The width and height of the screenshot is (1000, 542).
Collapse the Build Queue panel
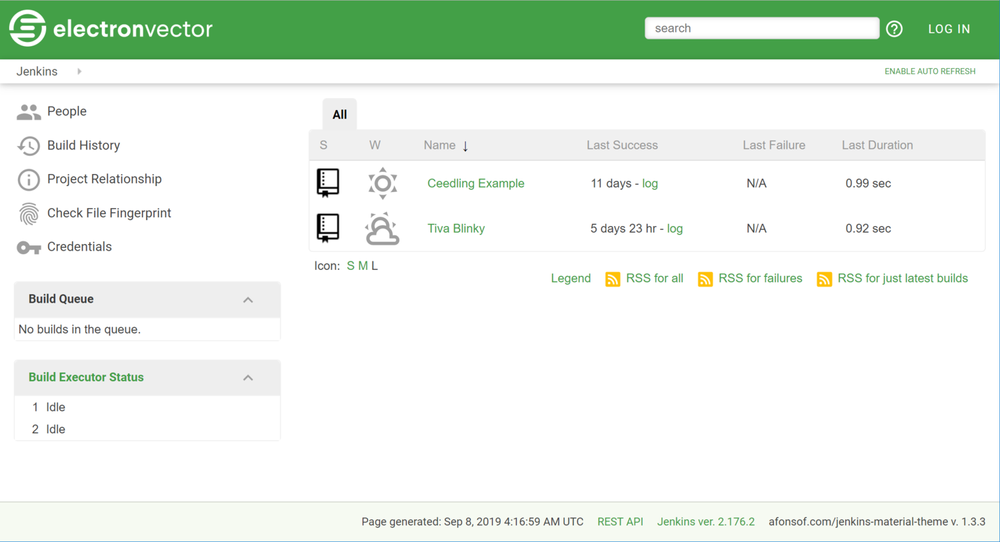coord(248,300)
